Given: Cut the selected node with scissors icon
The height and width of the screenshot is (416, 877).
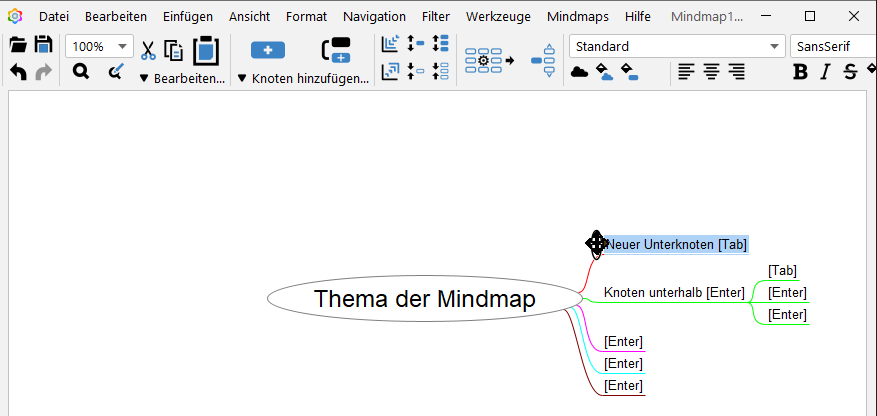Looking at the screenshot, I should [148, 50].
